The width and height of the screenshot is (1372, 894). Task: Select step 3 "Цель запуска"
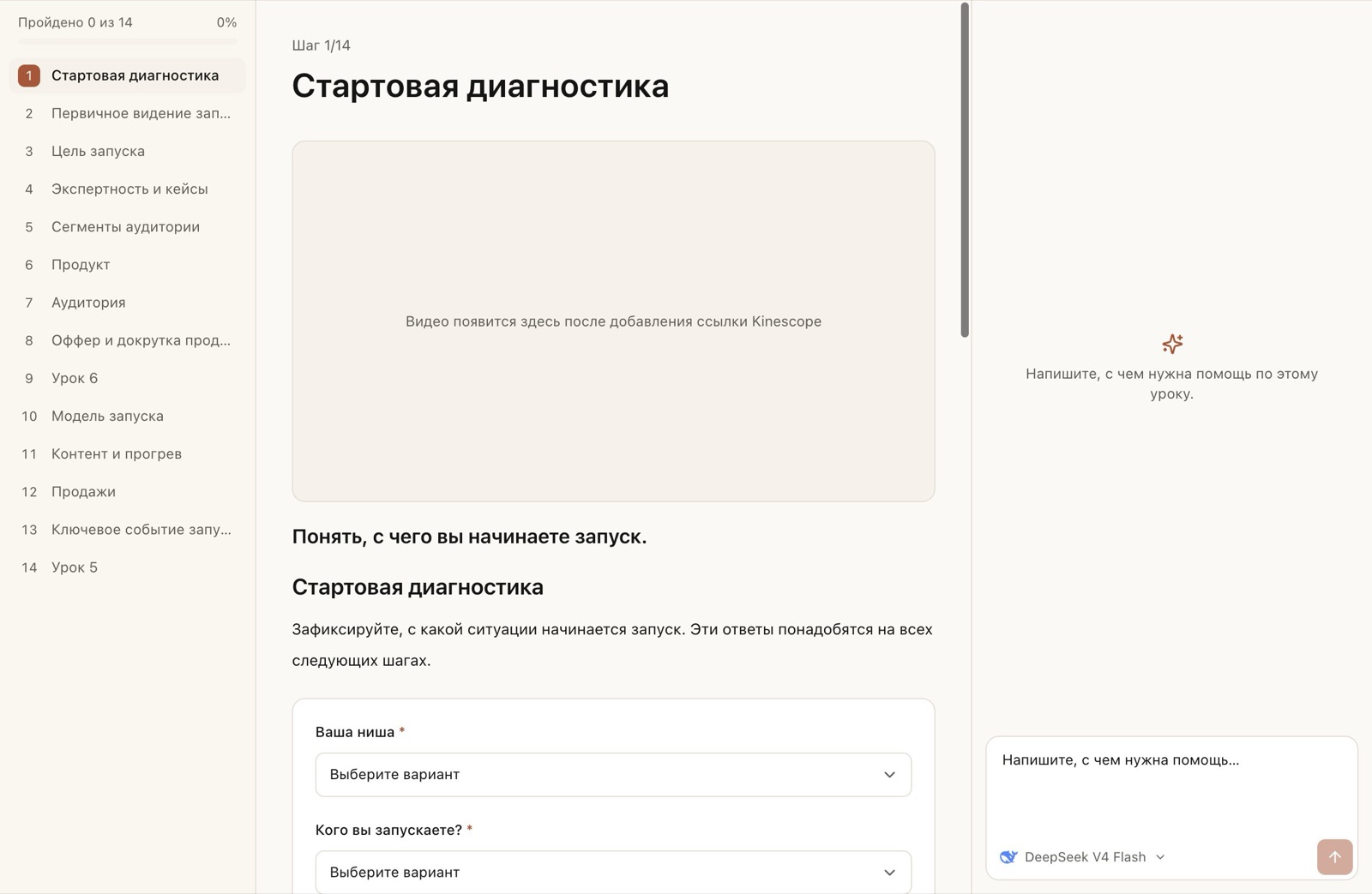point(128,151)
